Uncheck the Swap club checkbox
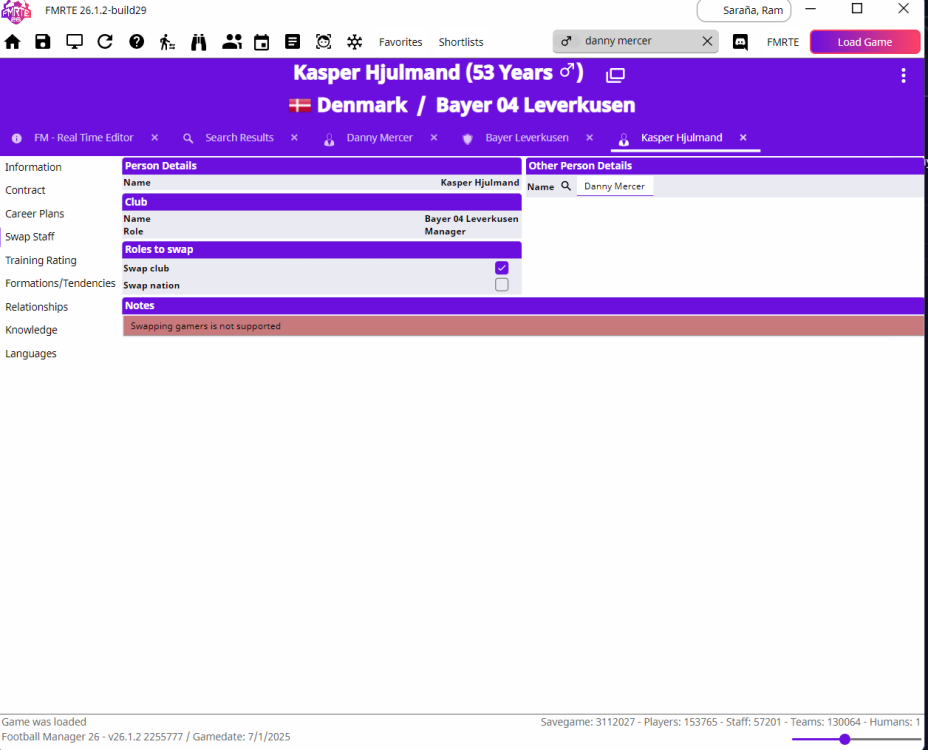The width and height of the screenshot is (928, 750). pyautogui.click(x=502, y=268)
